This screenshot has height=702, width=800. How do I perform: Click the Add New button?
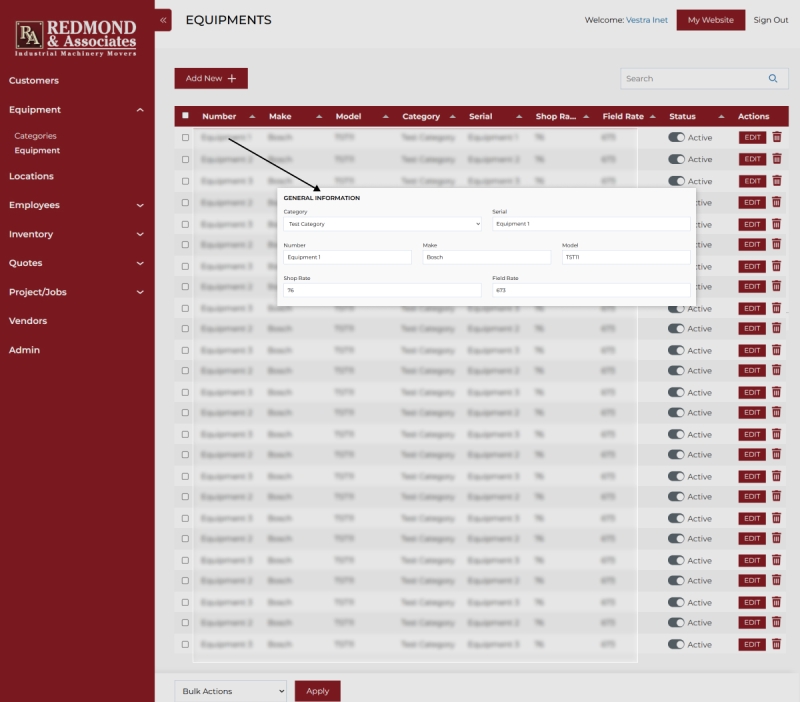(x=211, y=78)
